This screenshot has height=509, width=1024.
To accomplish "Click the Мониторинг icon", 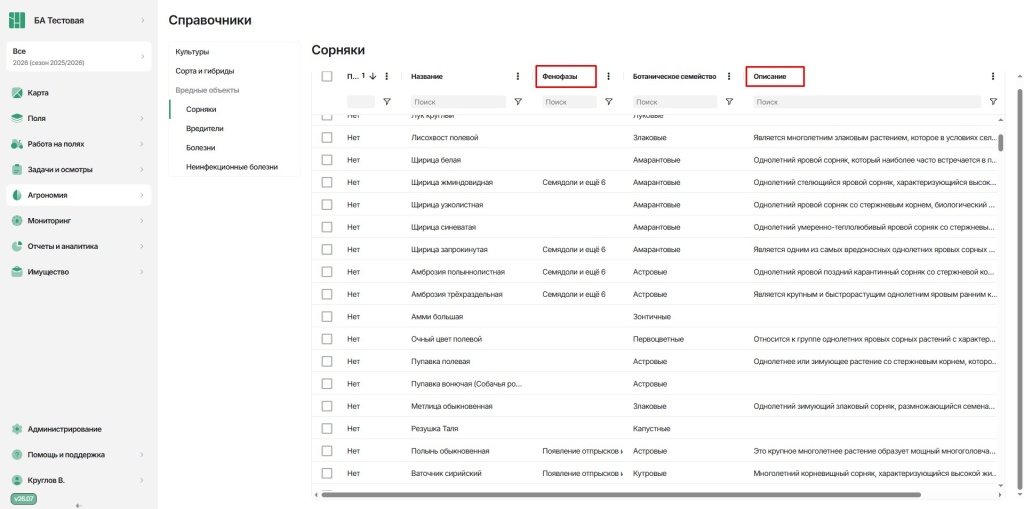I will [x=18, y=221].
